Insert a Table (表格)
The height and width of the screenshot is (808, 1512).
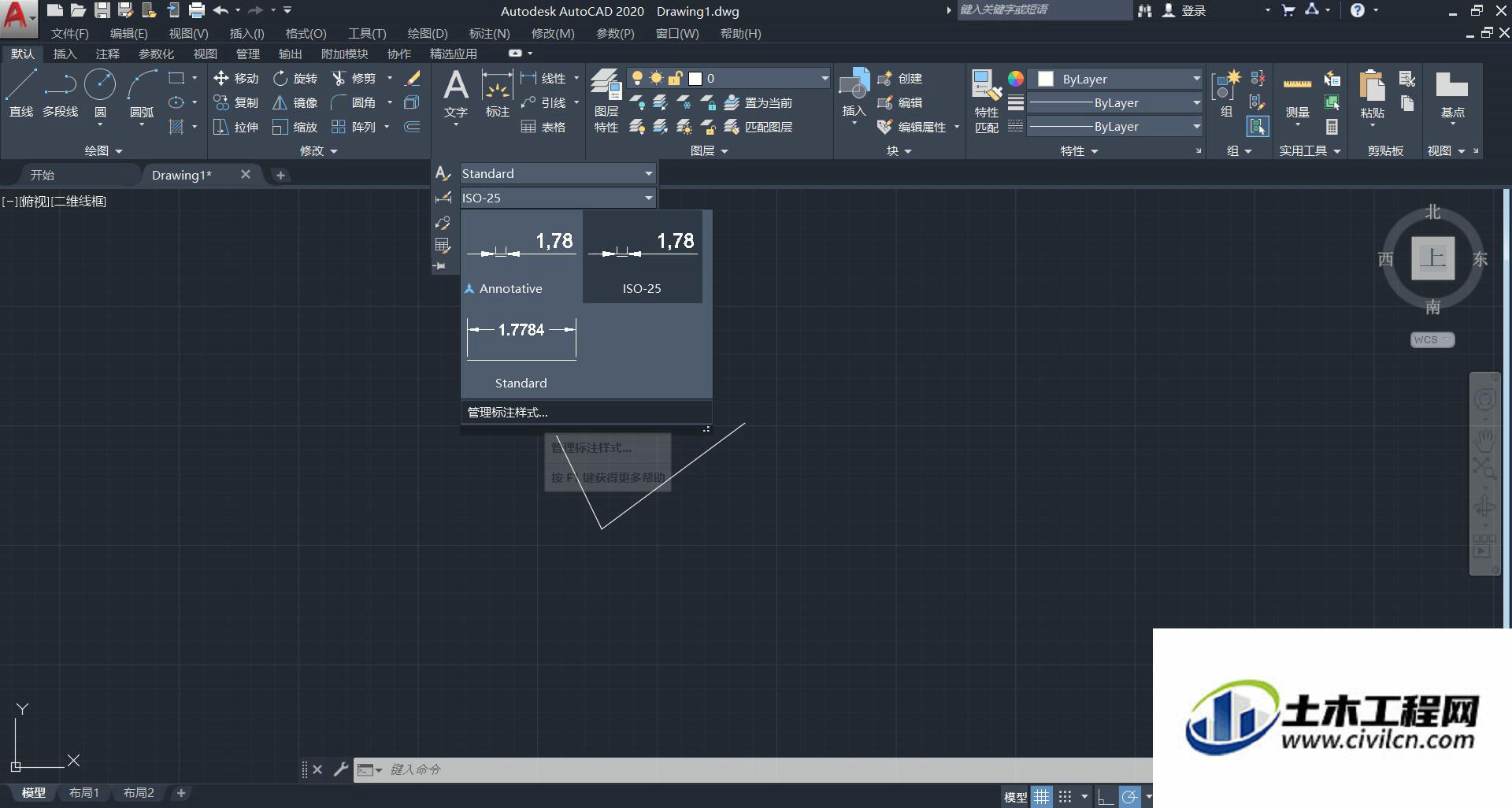pyautogui.click(x=543, y=127)
